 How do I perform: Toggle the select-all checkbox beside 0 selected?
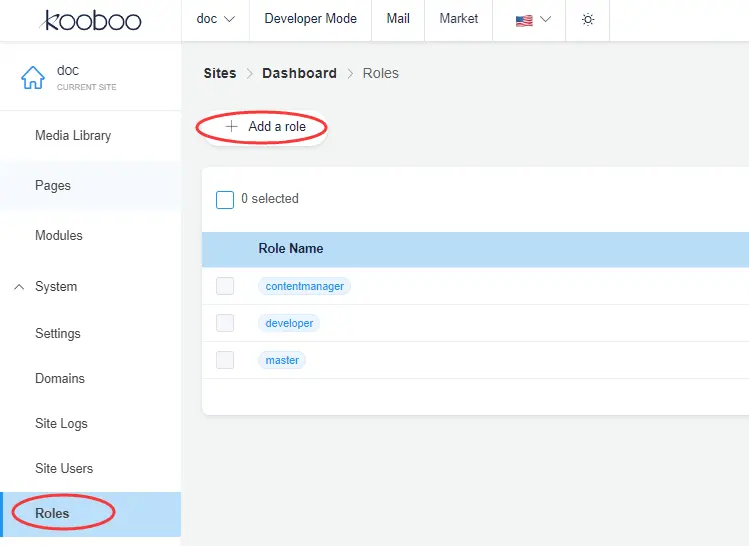click(225, 199)
